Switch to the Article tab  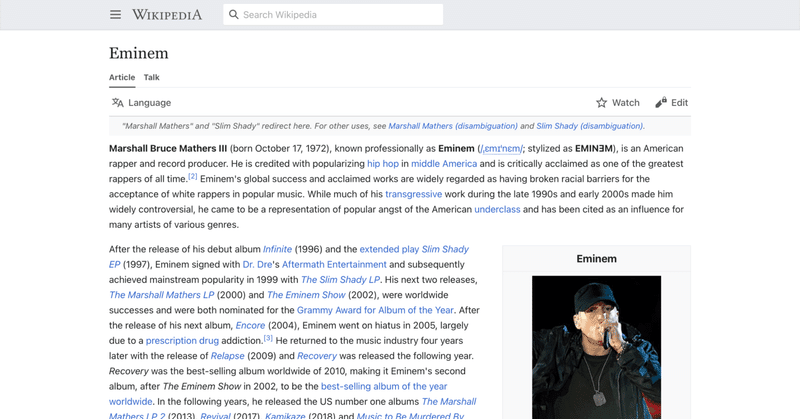click(122, 78)
